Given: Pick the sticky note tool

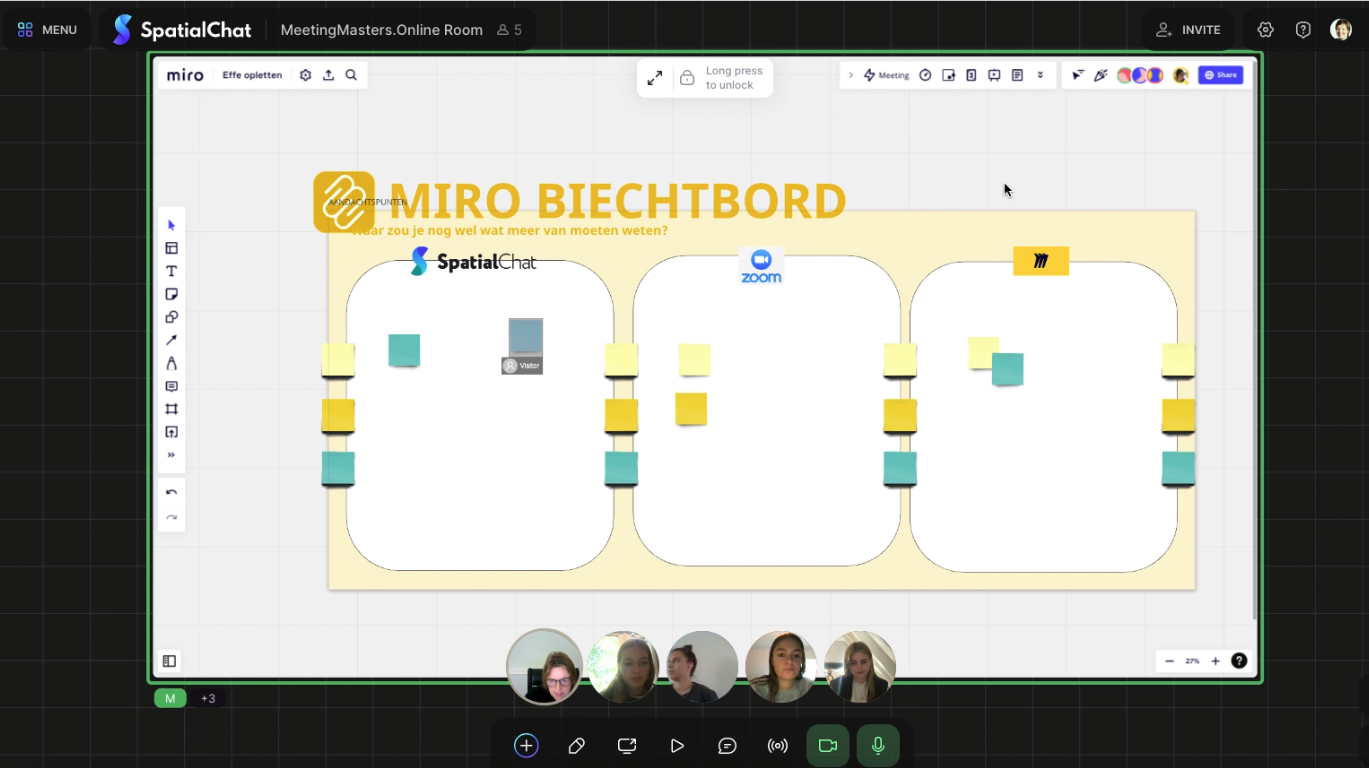Looking at the screenshot, I should pos(171,294).
